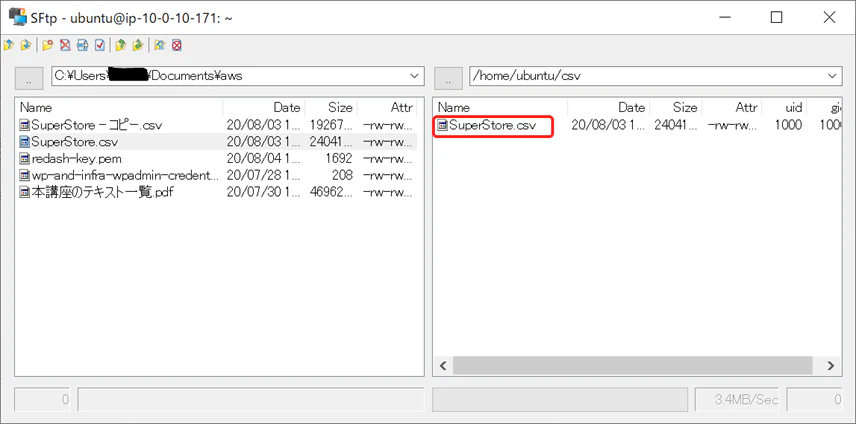The width and height of the screenshot is (856, 424).
Task: Click the red X delete file icon
Action: click(x=65, y=45)
